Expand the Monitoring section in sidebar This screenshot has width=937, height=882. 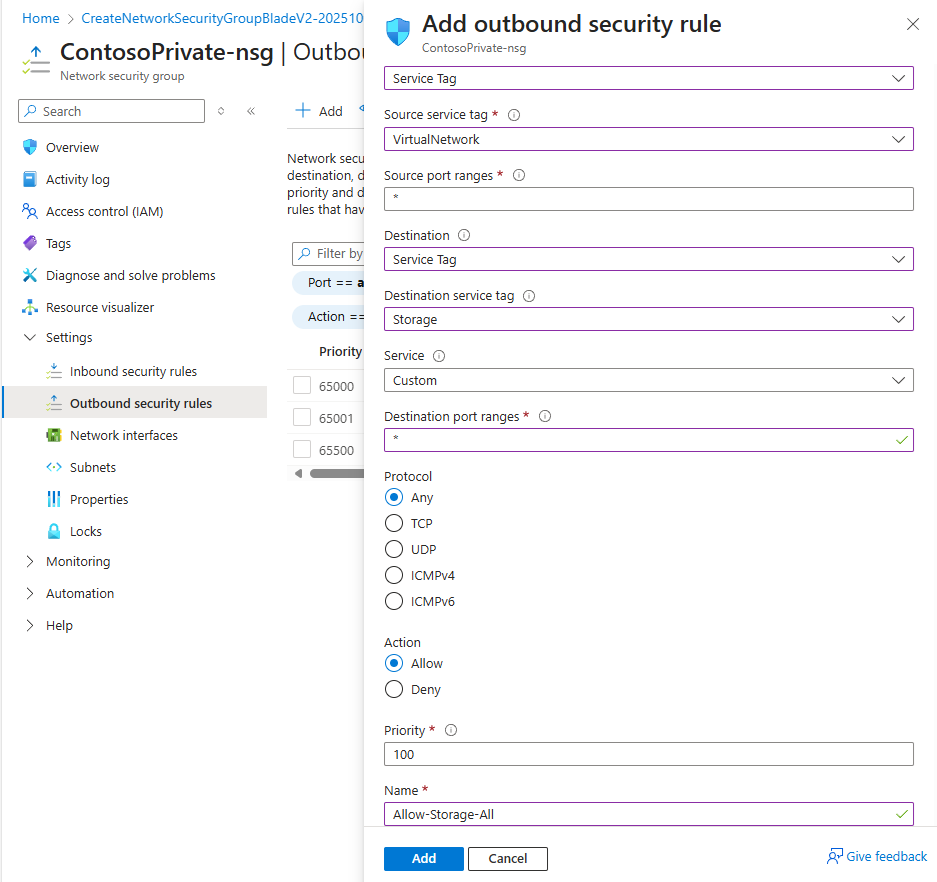(29, 561)
